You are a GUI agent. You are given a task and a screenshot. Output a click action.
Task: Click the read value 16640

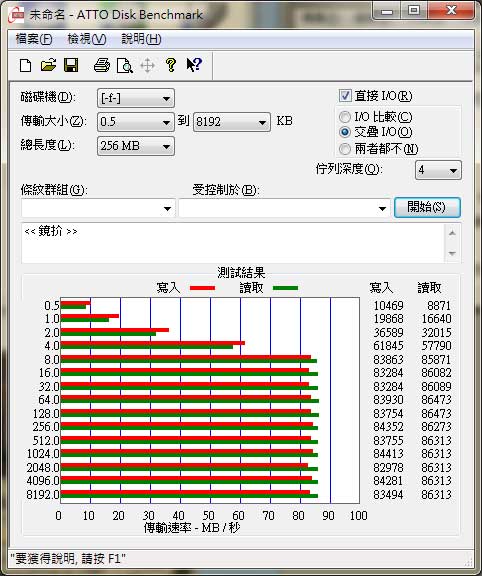436,318
